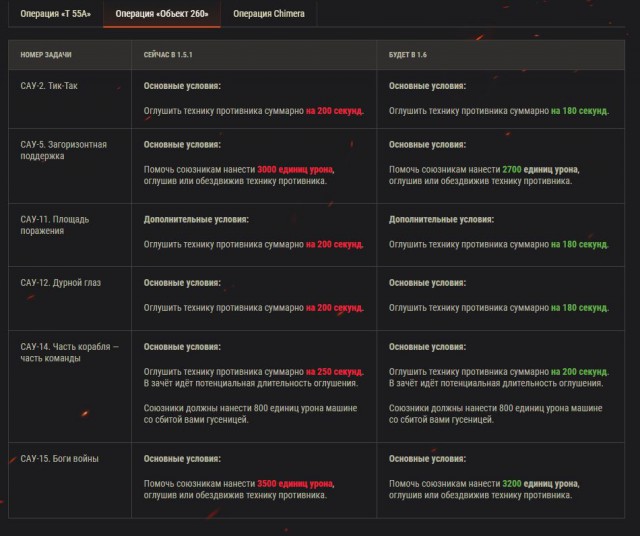Click red '3500 единиц урона' in САУ-15 row
This screenshot has height=536, width=640.
pyautogui.click(x=296, y=484)
